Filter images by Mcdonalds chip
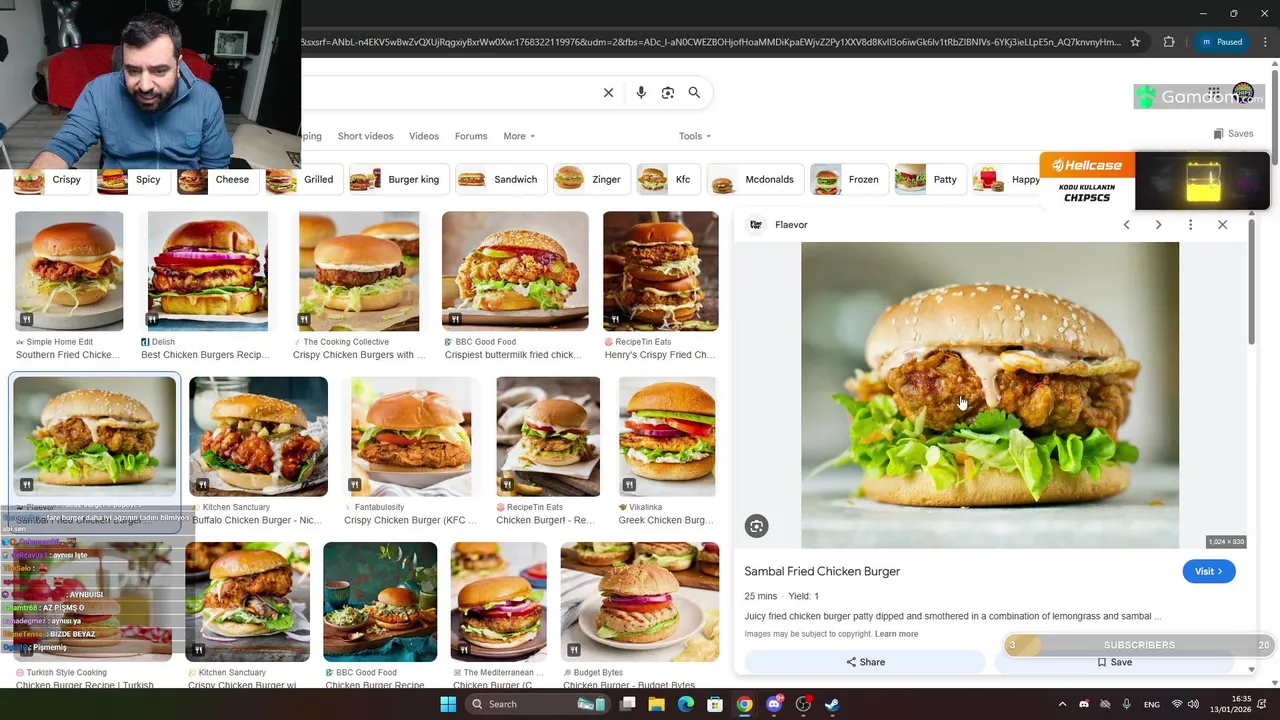Image resolution: width=1280 pixels, height=720 pixels. click(754, 180)
